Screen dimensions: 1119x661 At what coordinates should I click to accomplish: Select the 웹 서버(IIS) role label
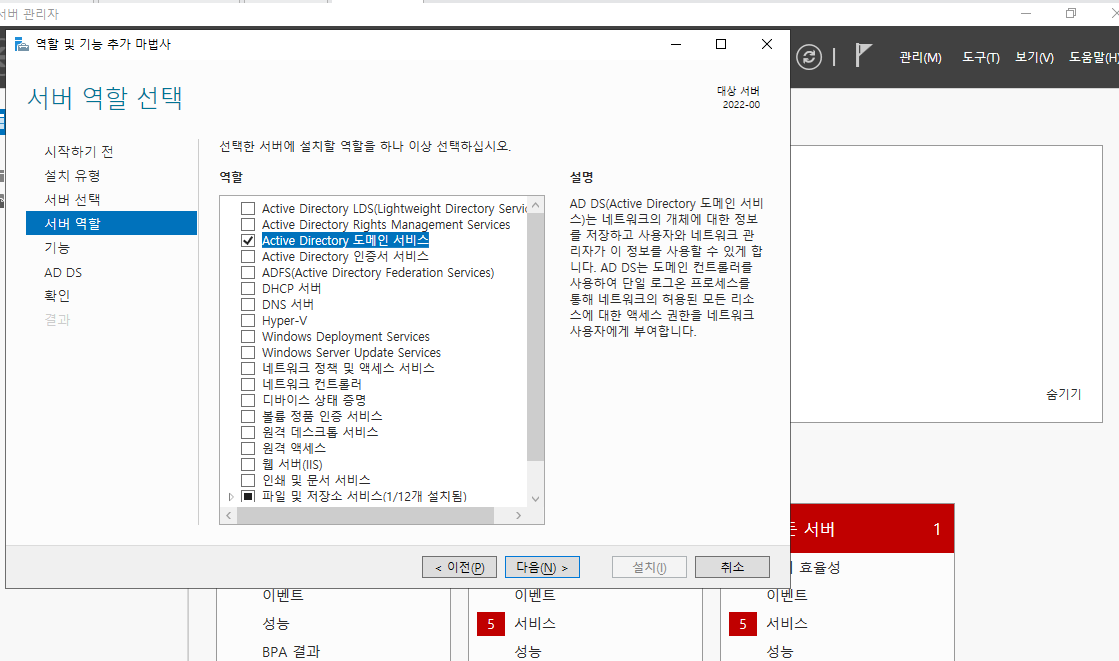(292, 464)
